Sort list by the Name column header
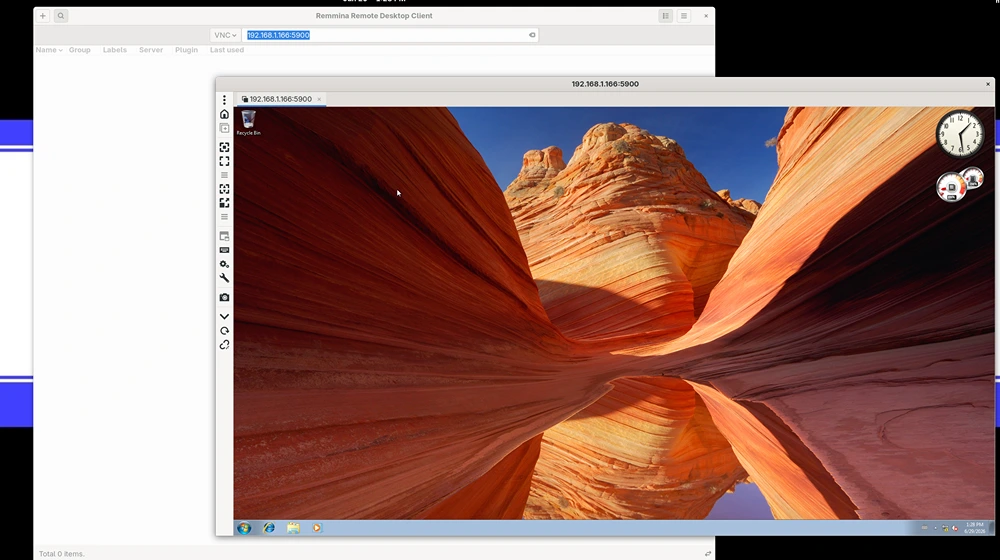The height and width of the screenshot is (560, 1000). pyautogui.click(x=48, y=50)
